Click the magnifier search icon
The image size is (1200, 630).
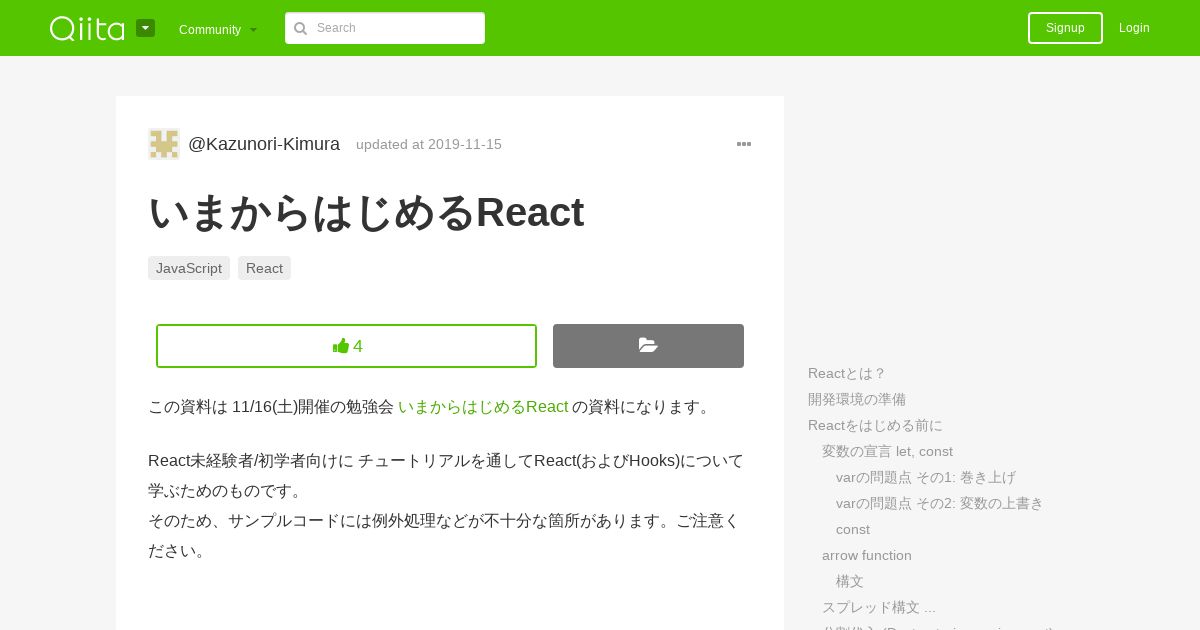300,28
